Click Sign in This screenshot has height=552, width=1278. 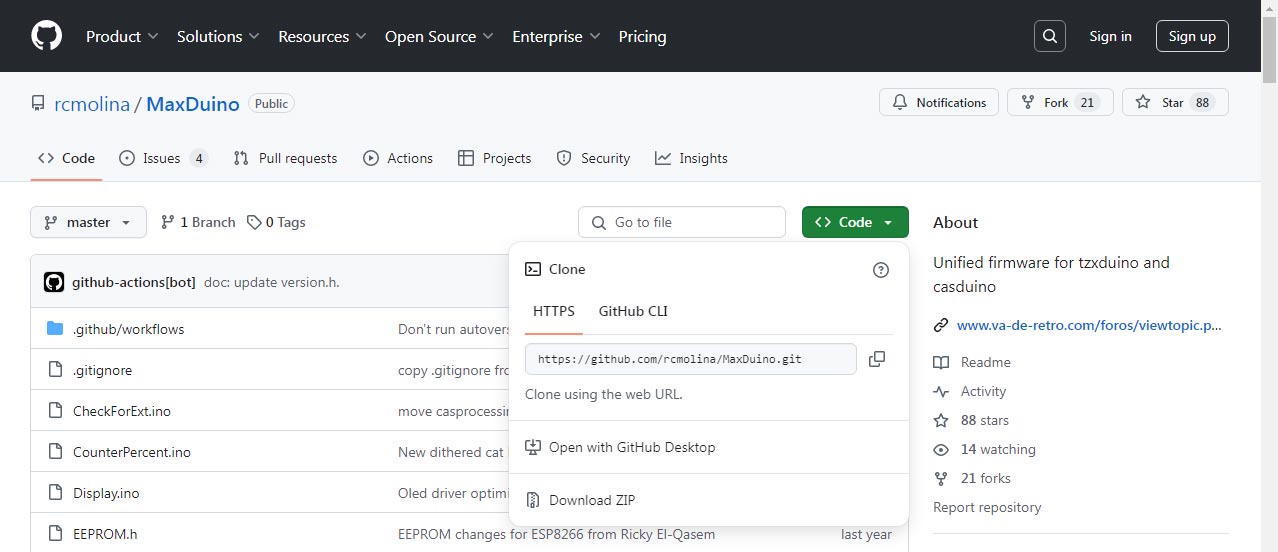(x=1110, y=36)
